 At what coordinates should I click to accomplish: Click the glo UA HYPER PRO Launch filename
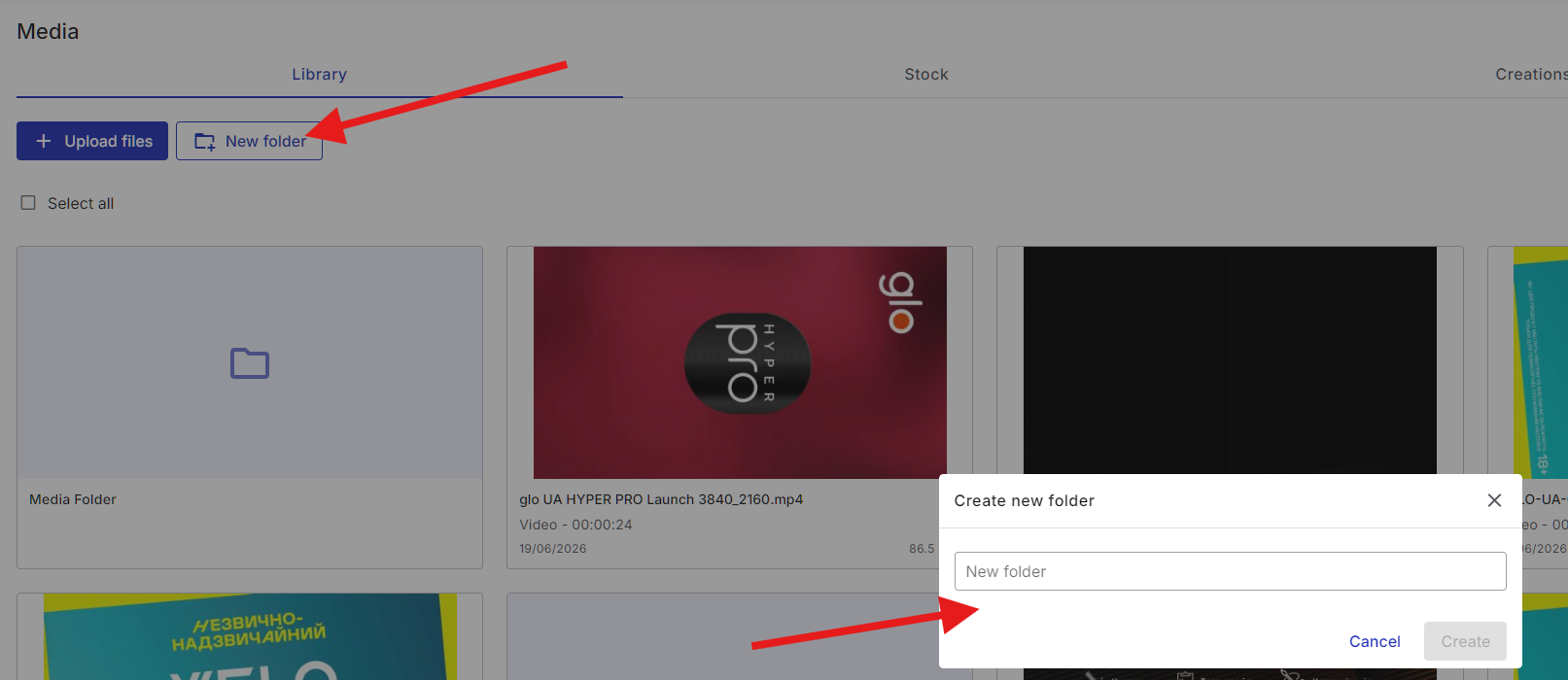click(661, 499)
